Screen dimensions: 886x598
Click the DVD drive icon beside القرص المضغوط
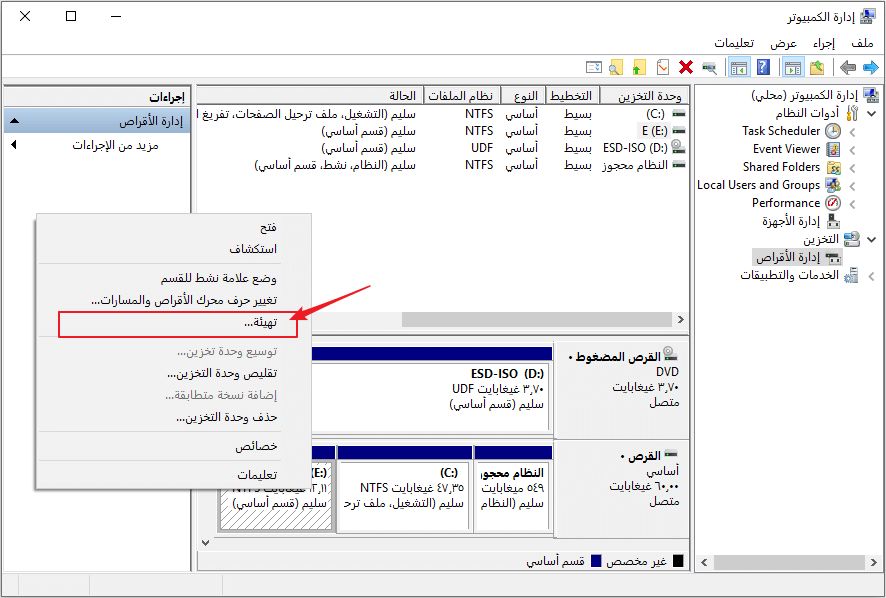[x=671, y=354]
